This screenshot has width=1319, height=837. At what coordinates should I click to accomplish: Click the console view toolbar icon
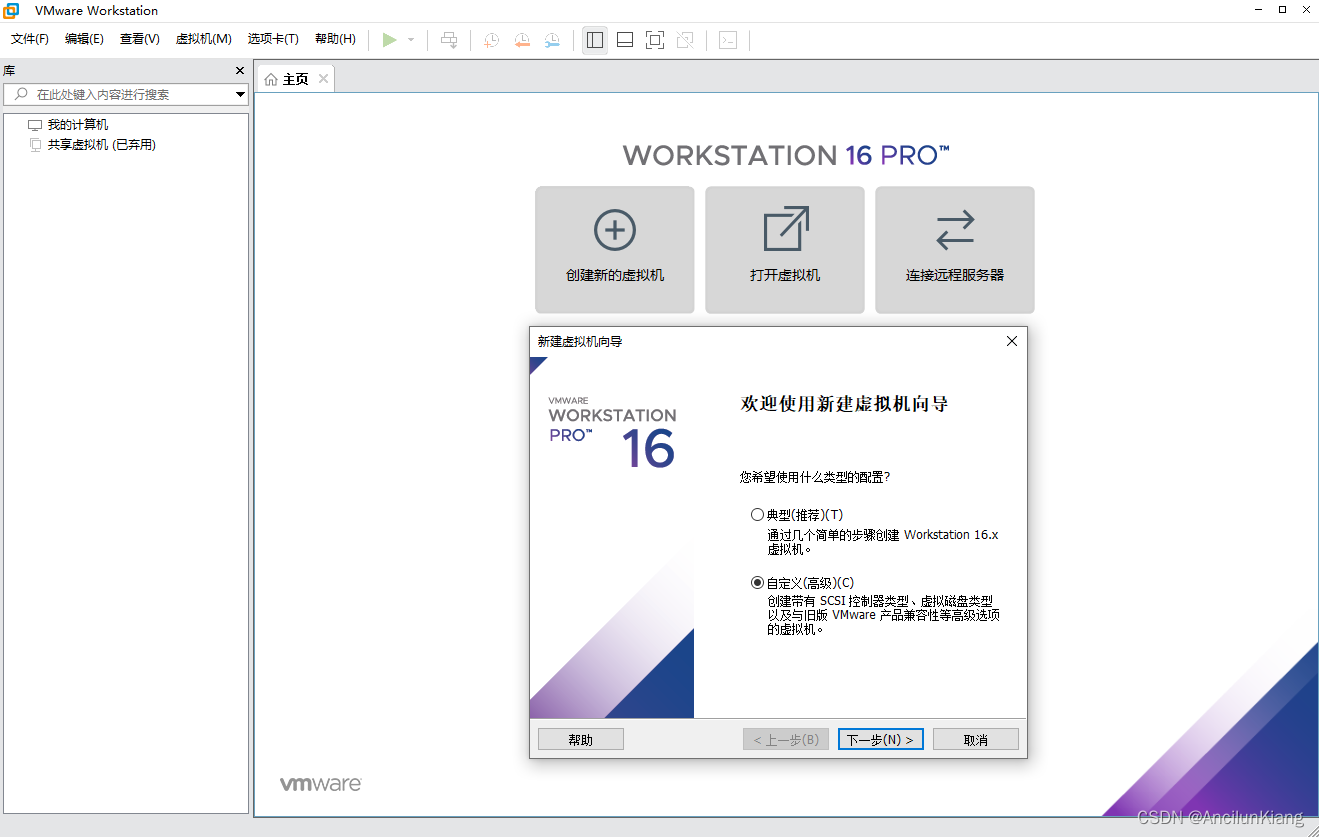(728, 40)
